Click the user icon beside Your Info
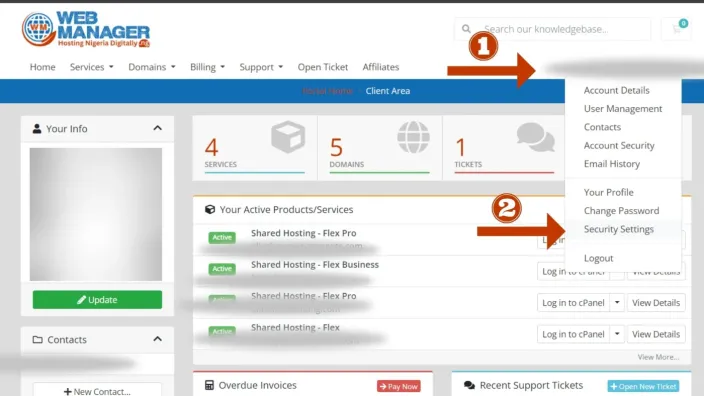The height and width of the screenshot is (396, 704). pos(37,129)
